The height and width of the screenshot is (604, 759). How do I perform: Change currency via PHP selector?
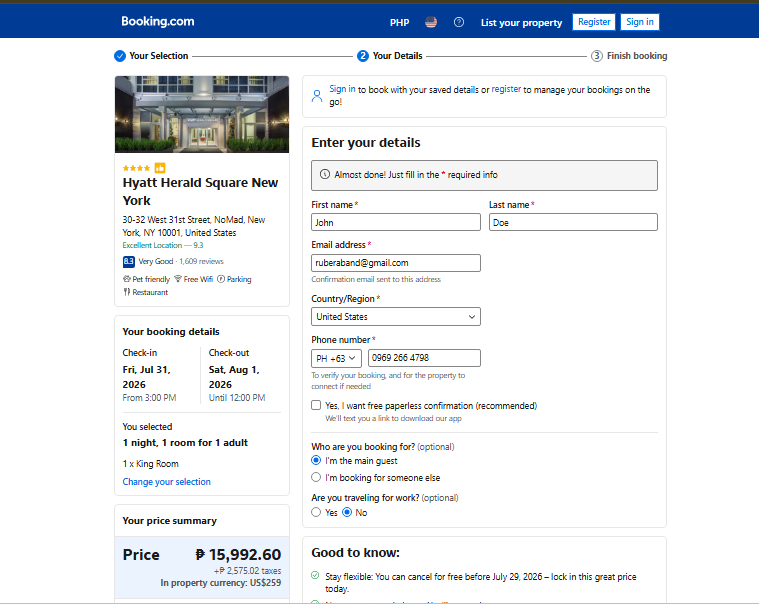tap(399, 22)
